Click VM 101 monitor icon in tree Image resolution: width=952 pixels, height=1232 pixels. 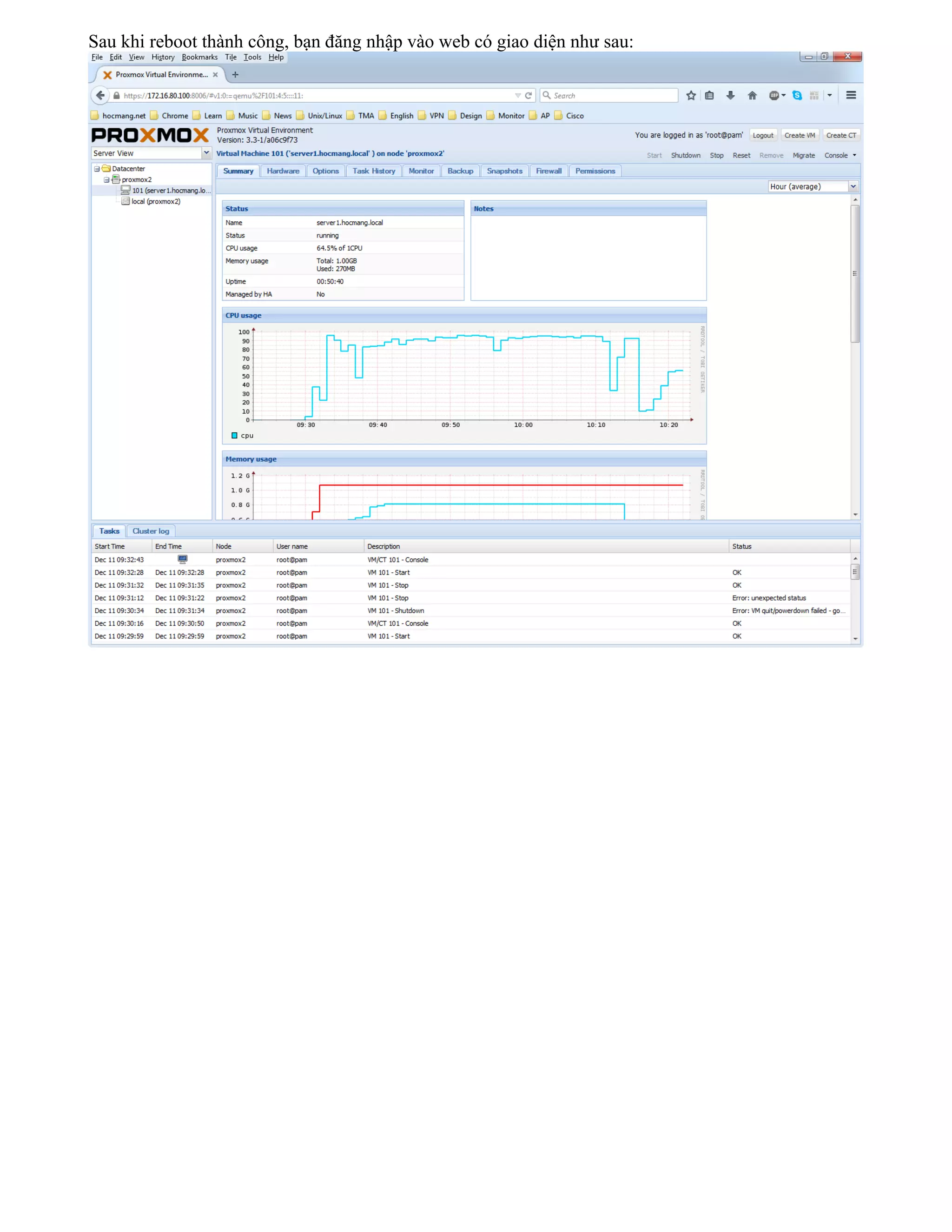tap(126, 190)
